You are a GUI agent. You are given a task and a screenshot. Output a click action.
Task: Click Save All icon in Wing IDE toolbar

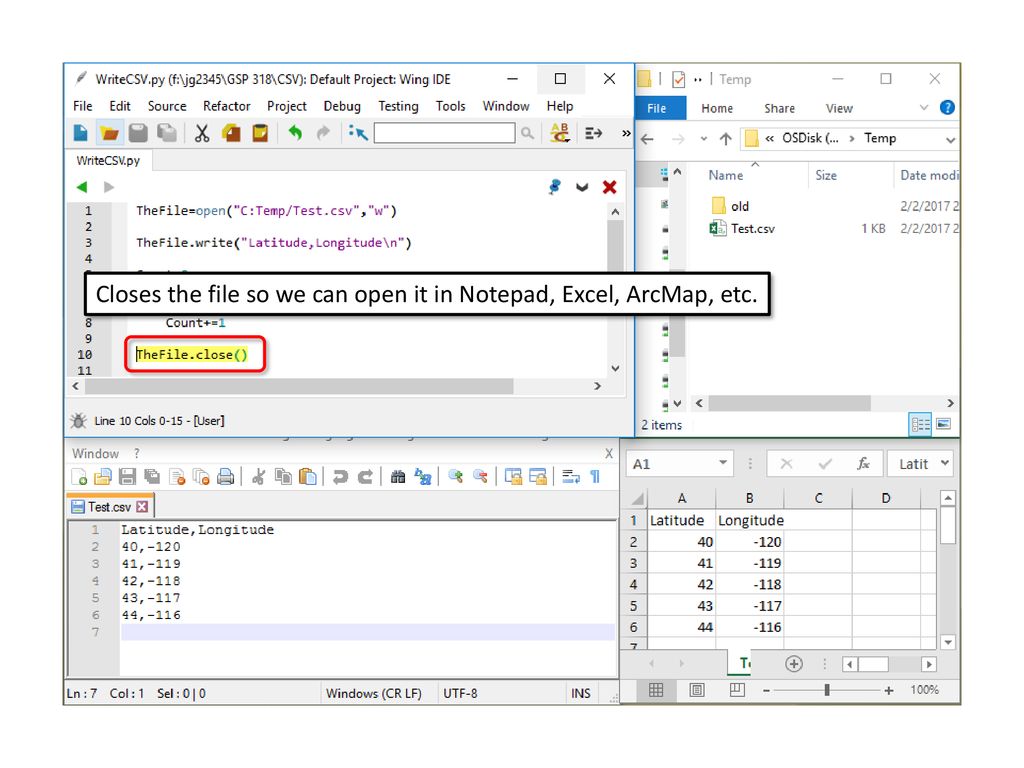click(167, 133)
